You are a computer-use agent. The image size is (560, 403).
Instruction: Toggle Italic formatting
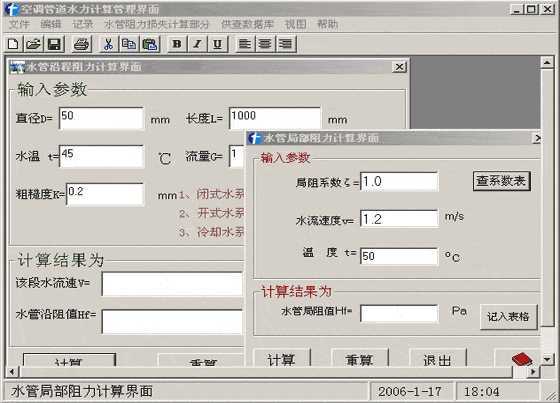[x=197, y=44]
